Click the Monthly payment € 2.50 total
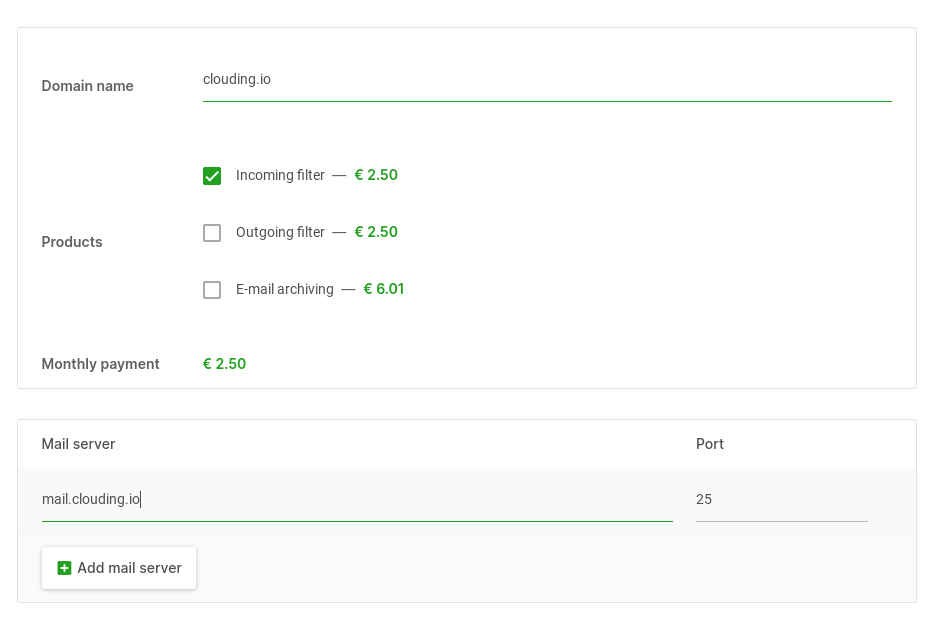Screen dimensions: 936x618 224,364
